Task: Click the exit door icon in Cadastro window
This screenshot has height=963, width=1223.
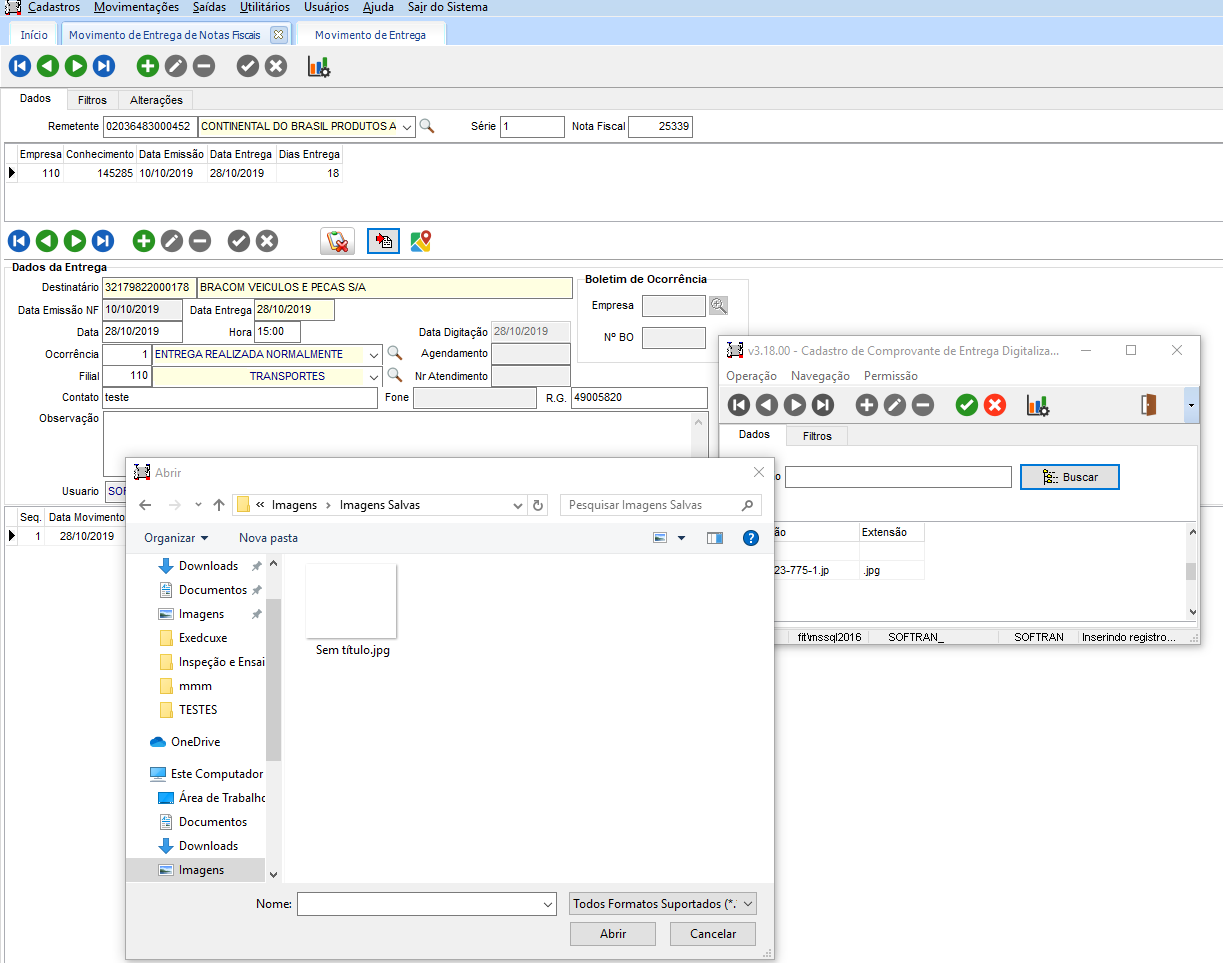Action: click(x=1148, y=405)
